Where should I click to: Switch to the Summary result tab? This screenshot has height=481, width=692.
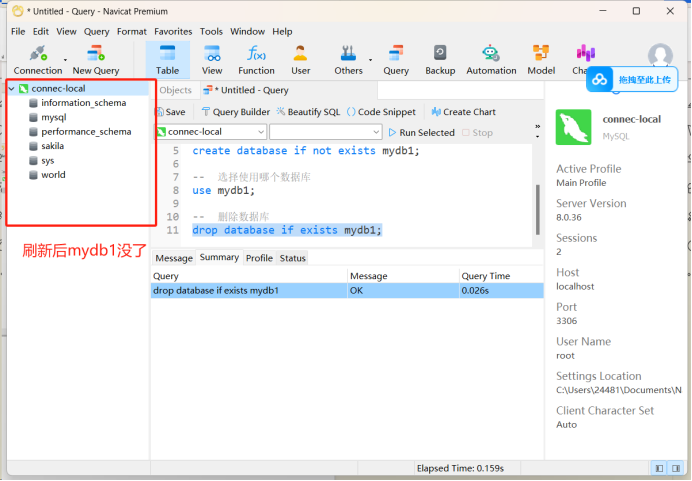219,257
